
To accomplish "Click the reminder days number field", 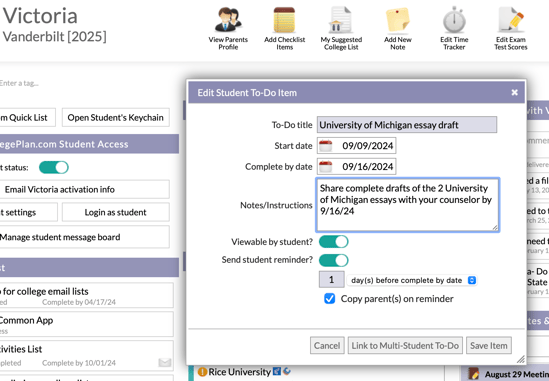I will [331, 280].
